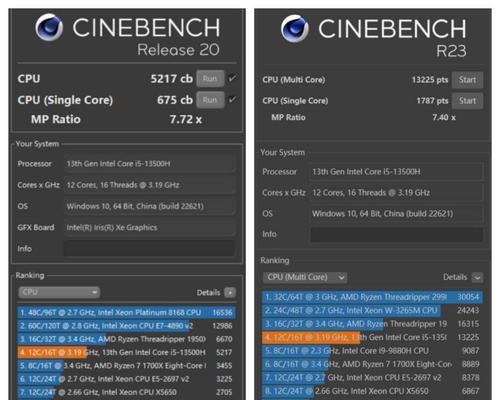Select the Xeon E5-2697 v2 row scoring 3225

127,379
